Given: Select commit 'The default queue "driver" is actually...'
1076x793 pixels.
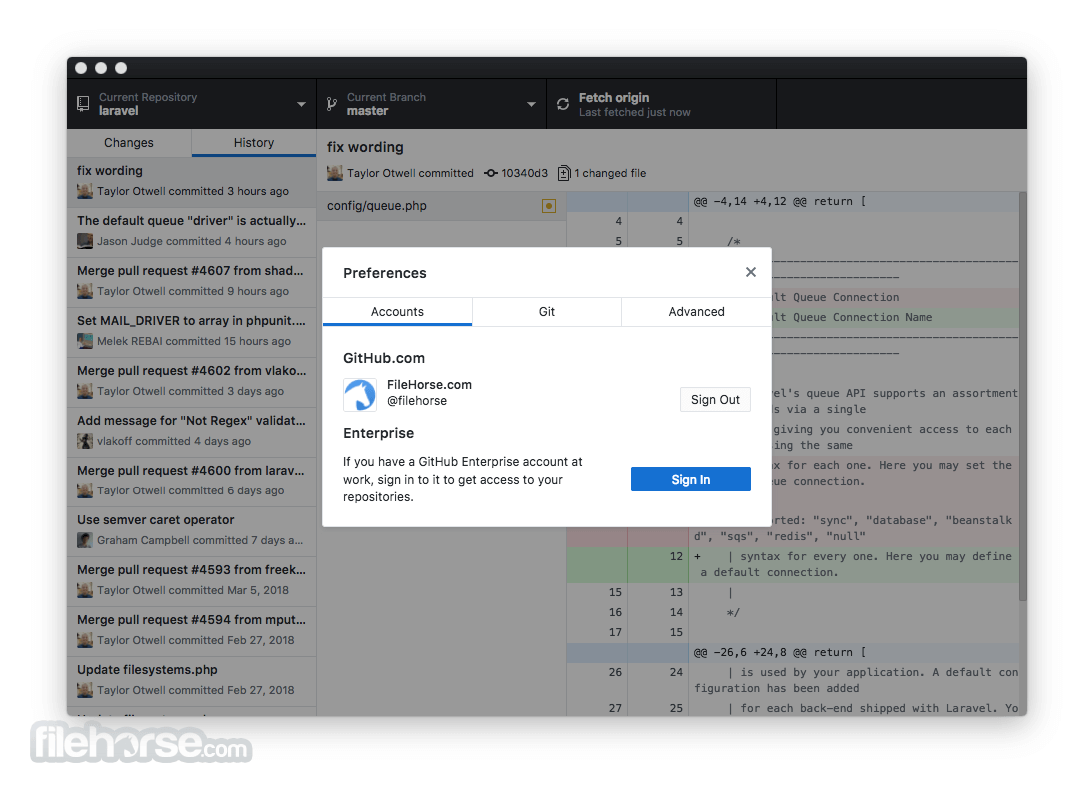Looking at the screenshot, I should coord(191,232).
